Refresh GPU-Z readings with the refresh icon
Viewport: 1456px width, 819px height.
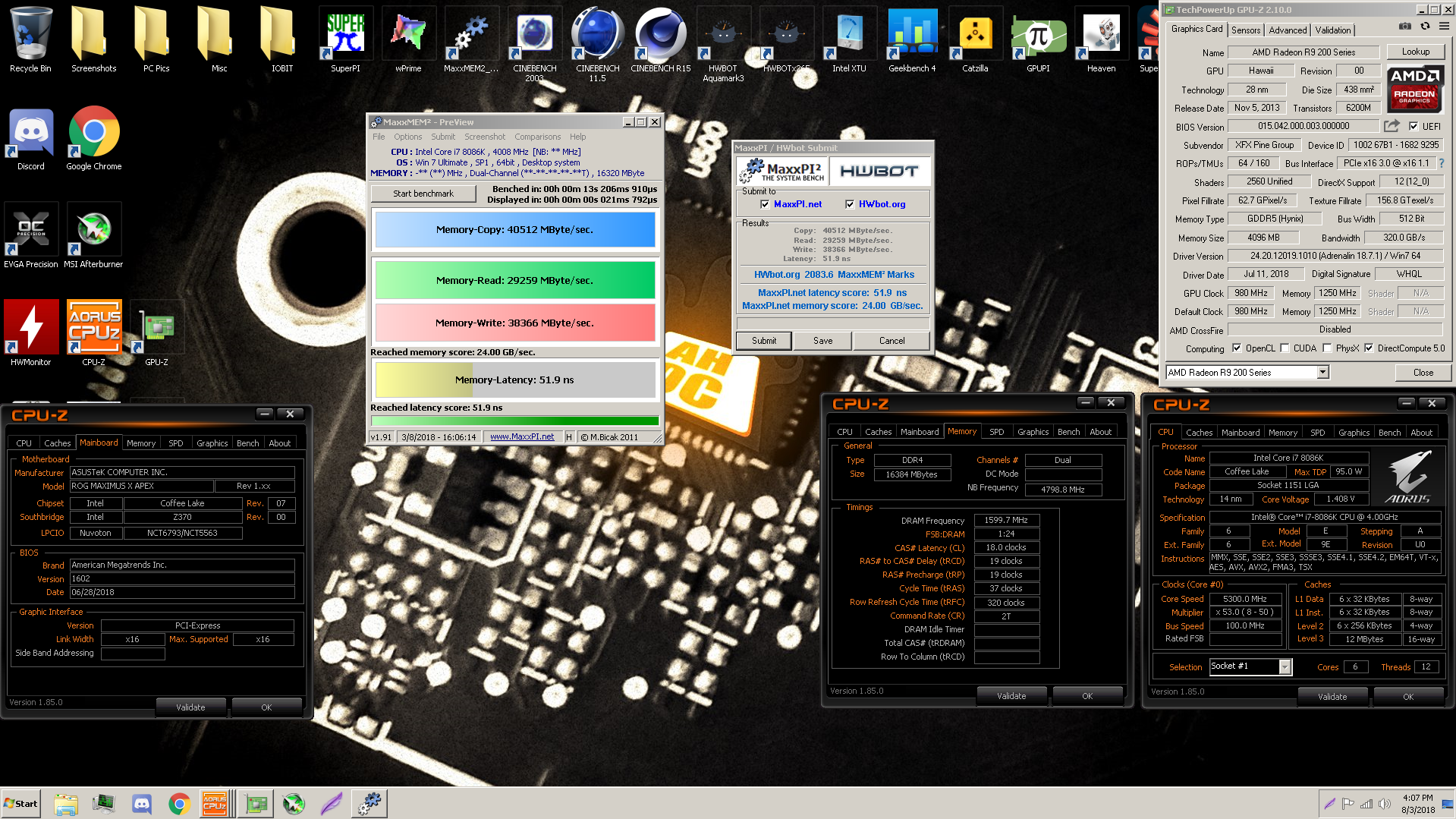coord(1425,27)
